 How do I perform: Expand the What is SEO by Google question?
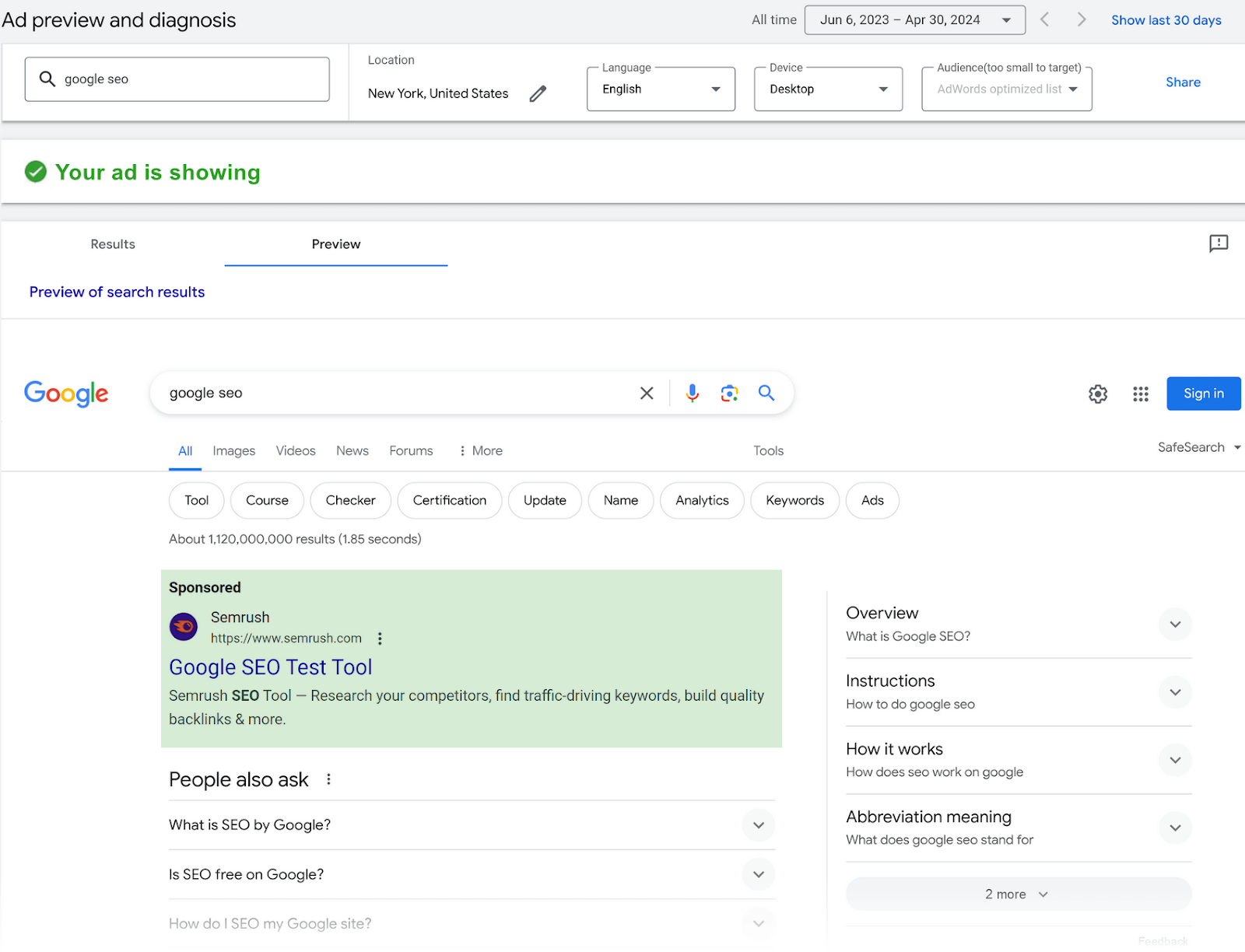pos(758,825)
